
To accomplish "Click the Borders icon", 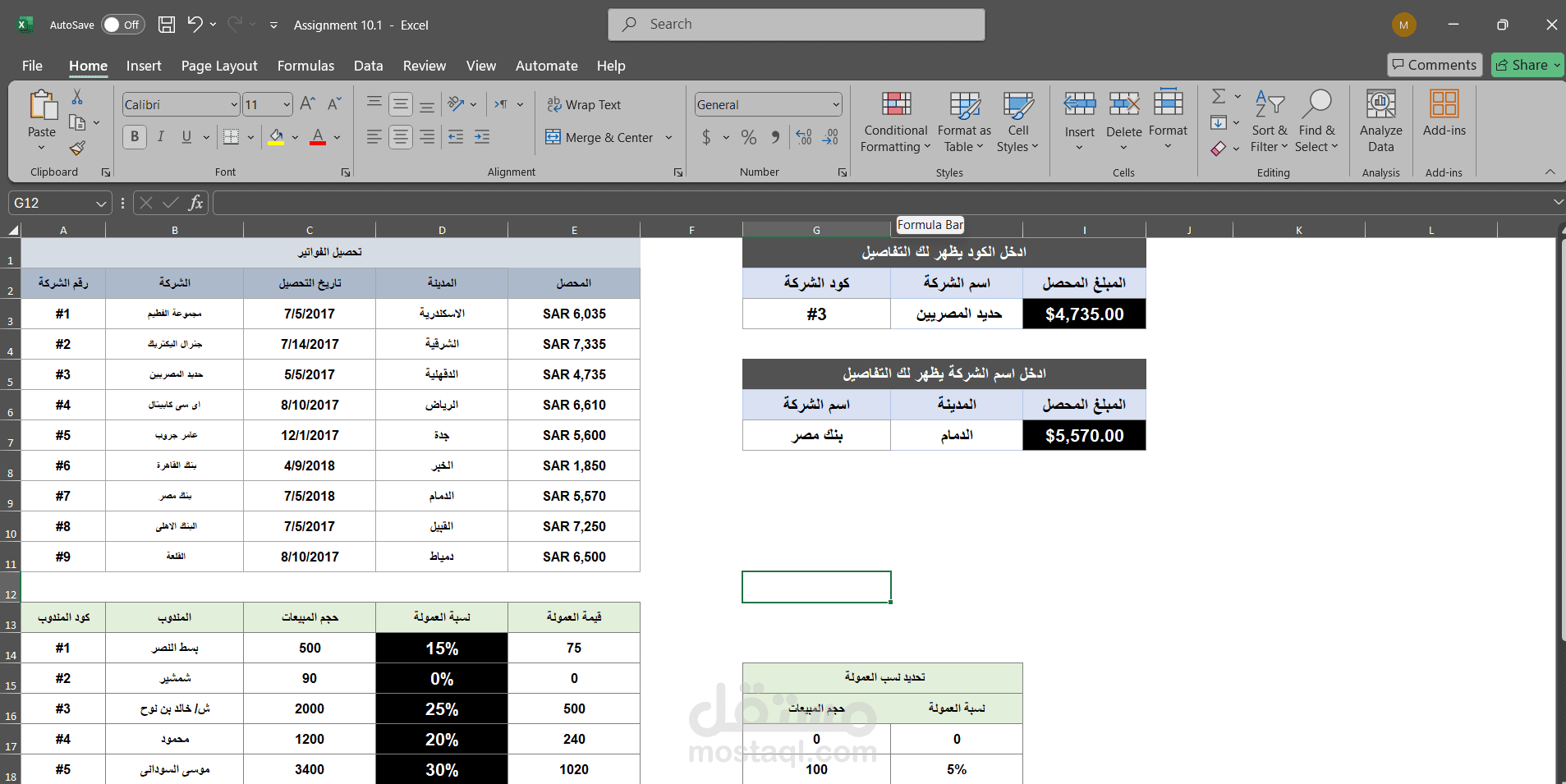I will click(232, 137).
